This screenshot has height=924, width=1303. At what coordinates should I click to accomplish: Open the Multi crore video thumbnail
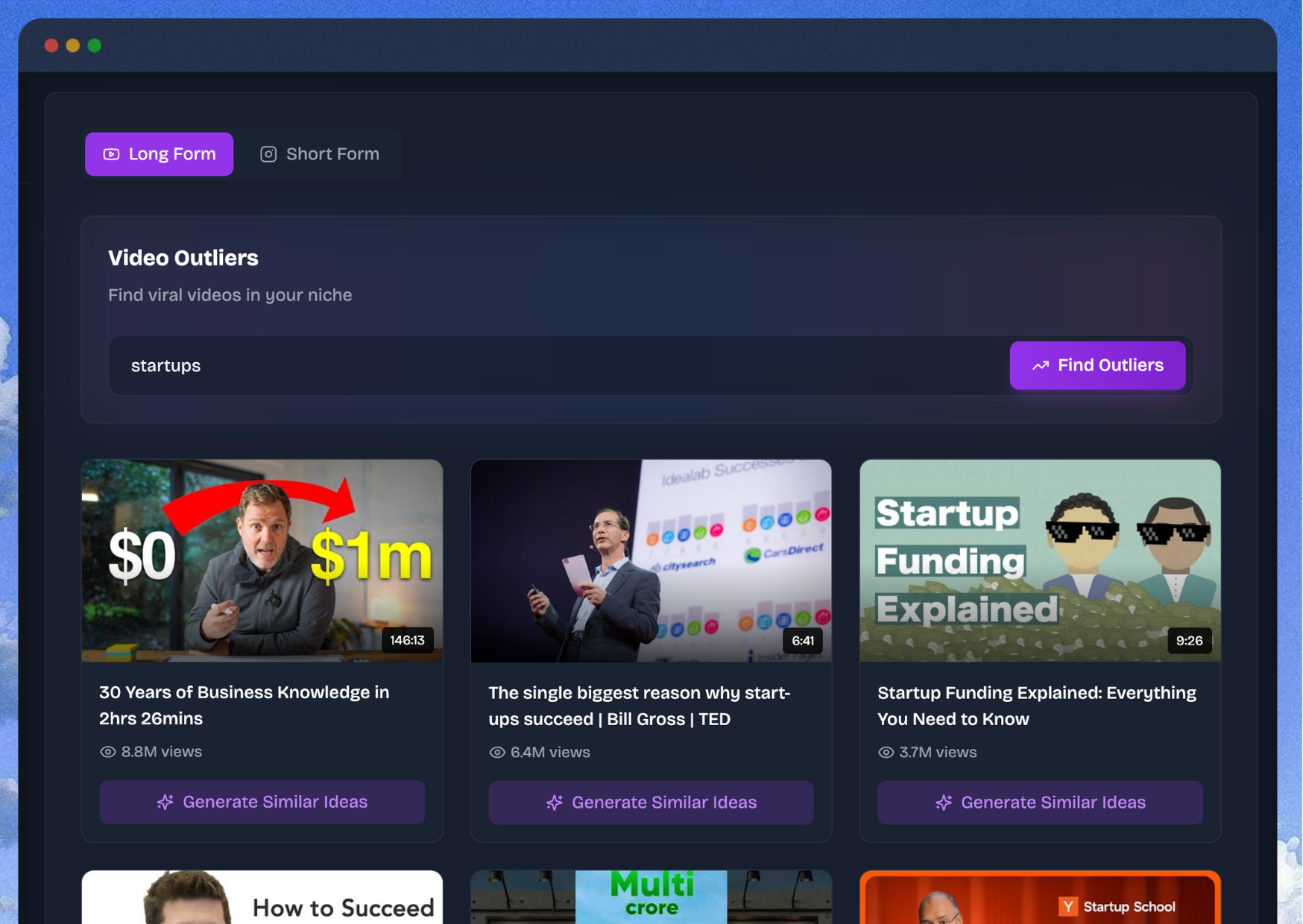pos(651,897)
